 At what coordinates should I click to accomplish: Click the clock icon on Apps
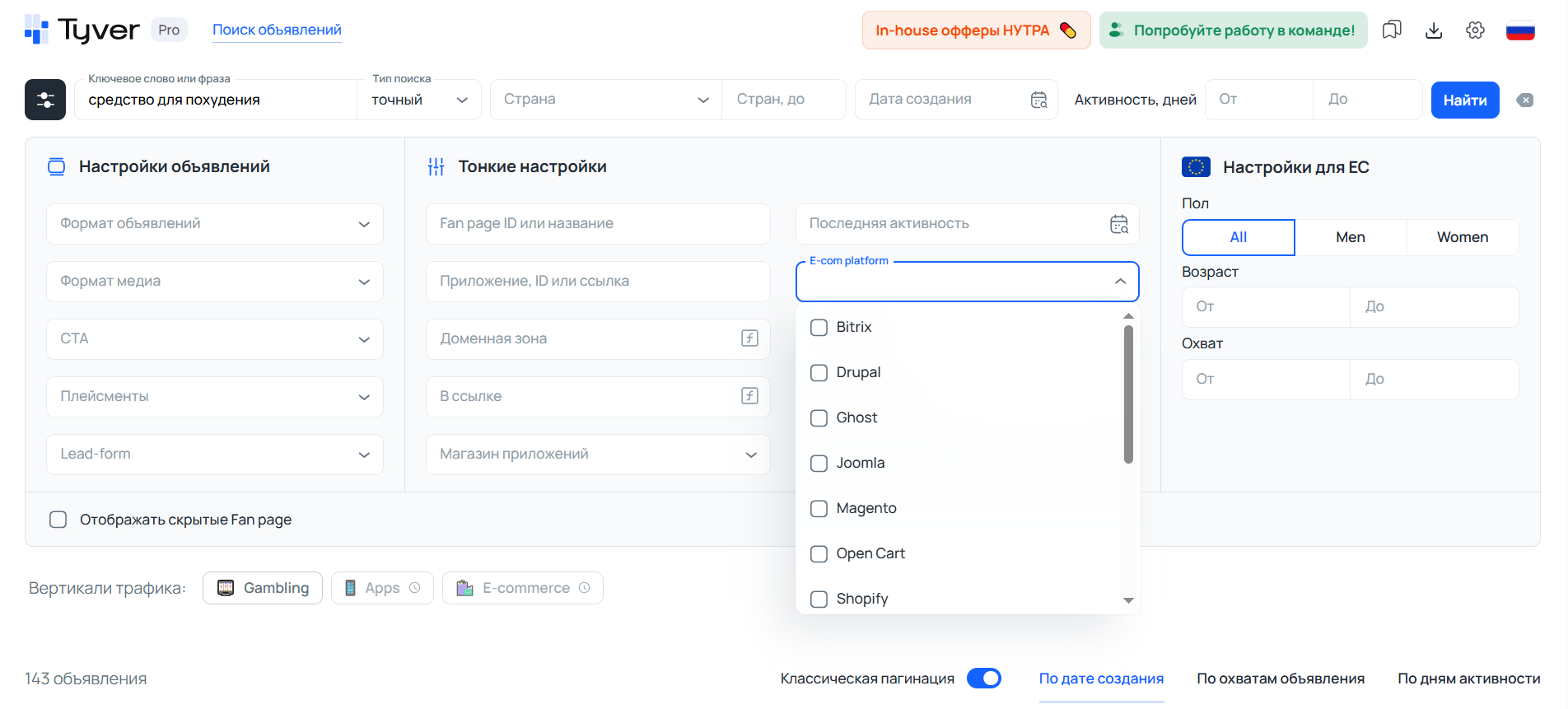coord(415,588)
